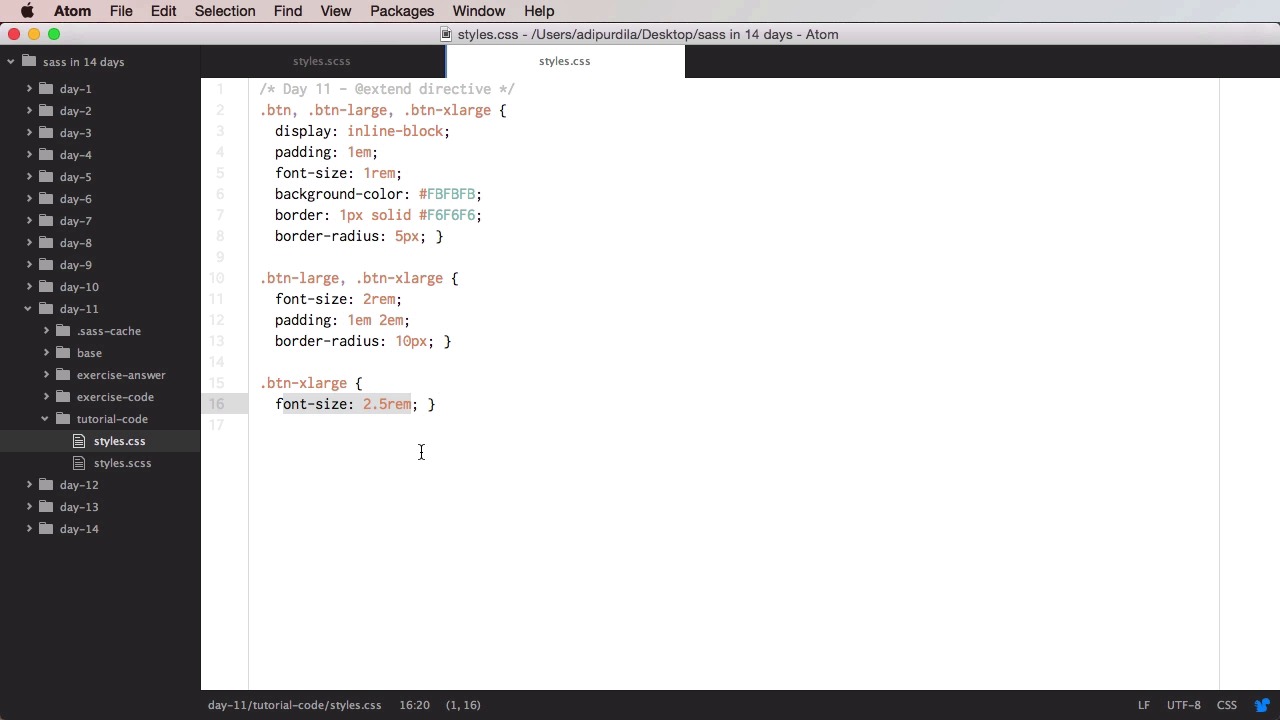Change the CSS grammar selector
Viewport: 1280px width, 720px height.
pos(1226,705)
